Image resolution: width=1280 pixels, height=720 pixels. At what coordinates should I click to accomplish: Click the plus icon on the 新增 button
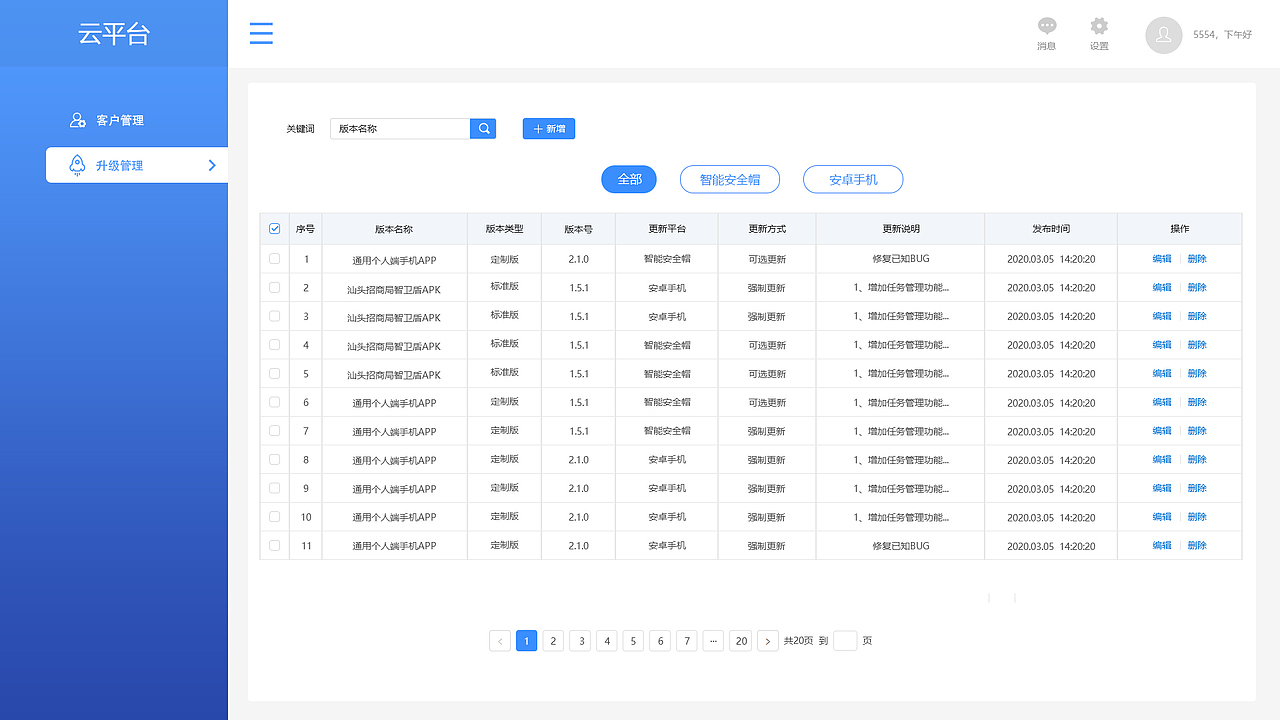click(537, 128)
